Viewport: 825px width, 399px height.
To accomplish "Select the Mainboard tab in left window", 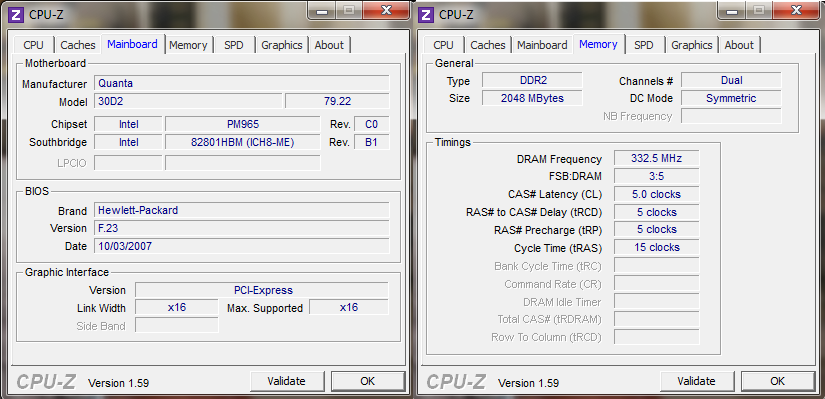I will [133, 44].
